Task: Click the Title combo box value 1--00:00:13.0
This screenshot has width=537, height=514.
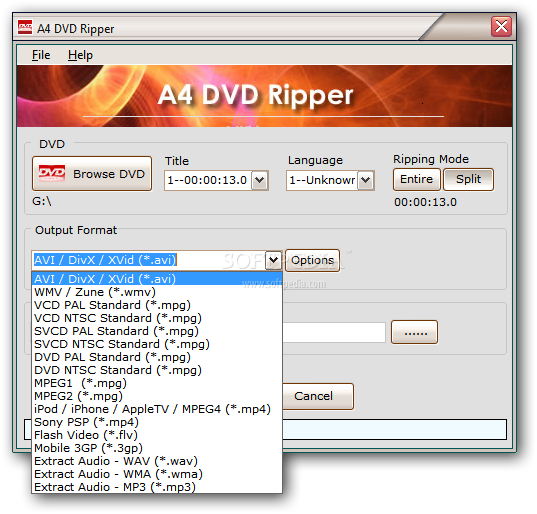Action: tap(208, 180)
